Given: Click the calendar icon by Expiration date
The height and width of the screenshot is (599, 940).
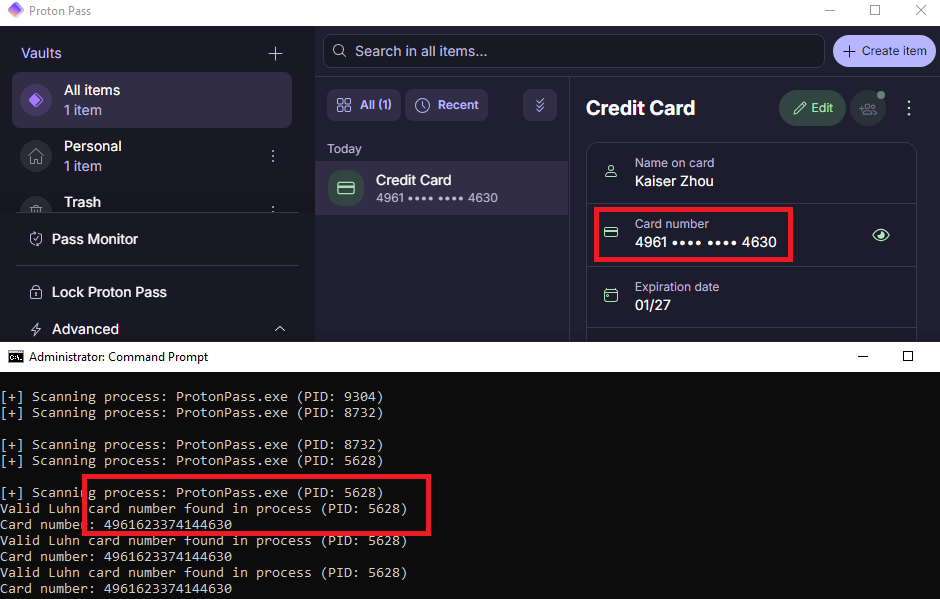Looking at the screenshot, I should pyautogui.click(x=611, y=295).
